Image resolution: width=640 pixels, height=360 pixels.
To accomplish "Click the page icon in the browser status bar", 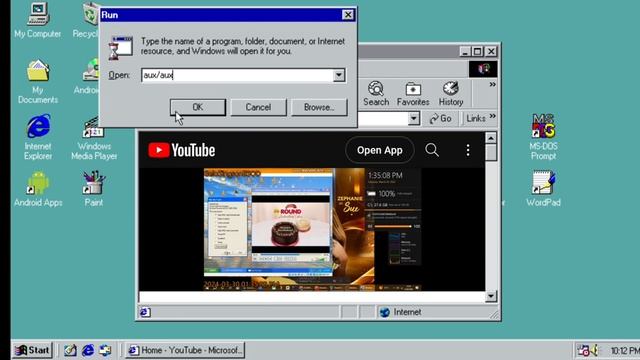I will (145, 312).
